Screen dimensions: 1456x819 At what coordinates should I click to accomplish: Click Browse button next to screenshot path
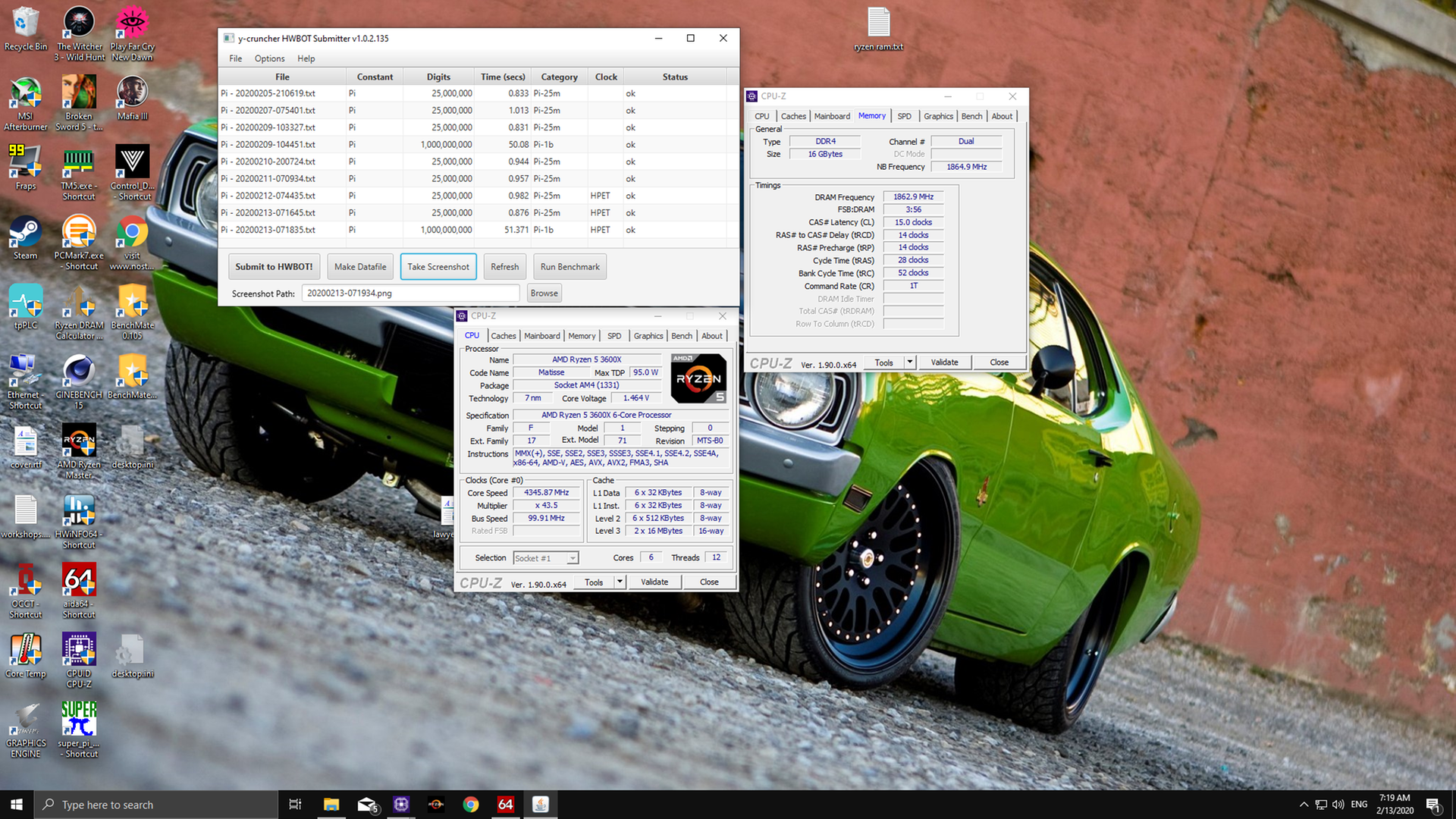coord(544,293)
